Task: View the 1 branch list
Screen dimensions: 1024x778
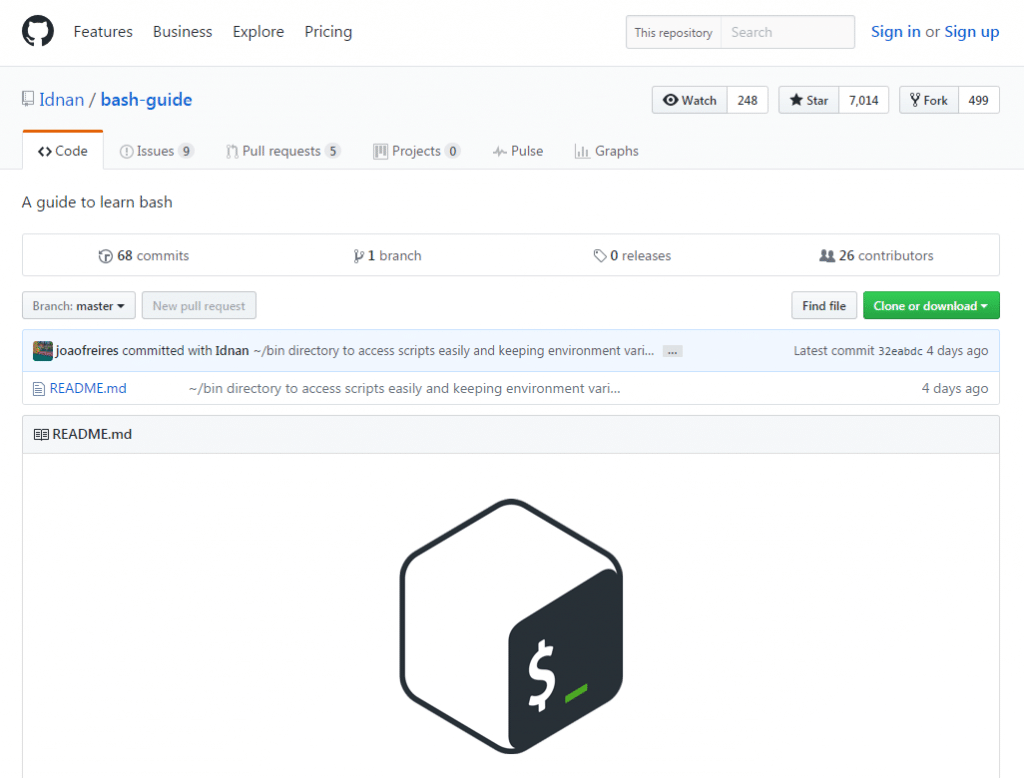Action: coord(387,255)
